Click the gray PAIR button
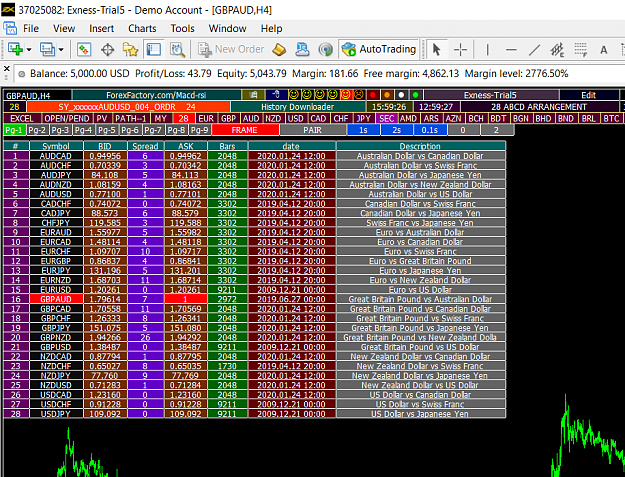The width and height of the screenshot is (625, 477). pyautogui.click(x=312, y=130)
